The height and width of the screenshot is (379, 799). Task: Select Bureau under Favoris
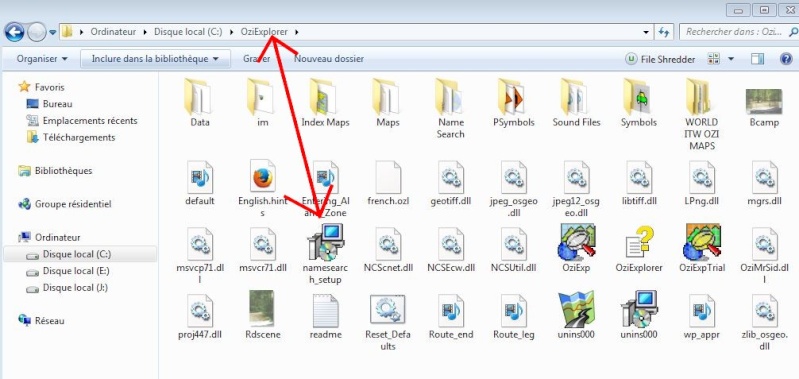(x=49, y=104)
